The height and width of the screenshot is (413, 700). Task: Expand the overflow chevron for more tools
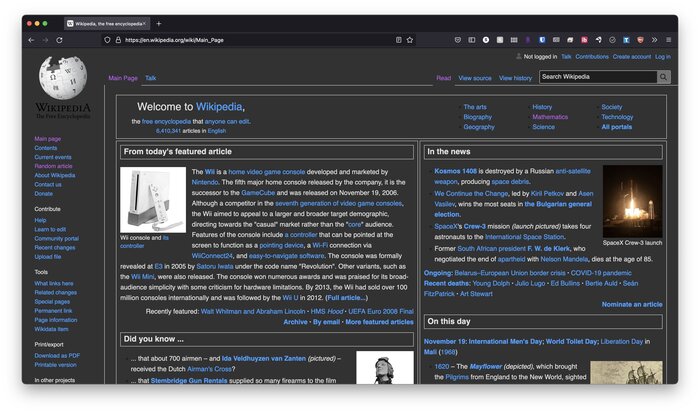[x=654, y=40]
